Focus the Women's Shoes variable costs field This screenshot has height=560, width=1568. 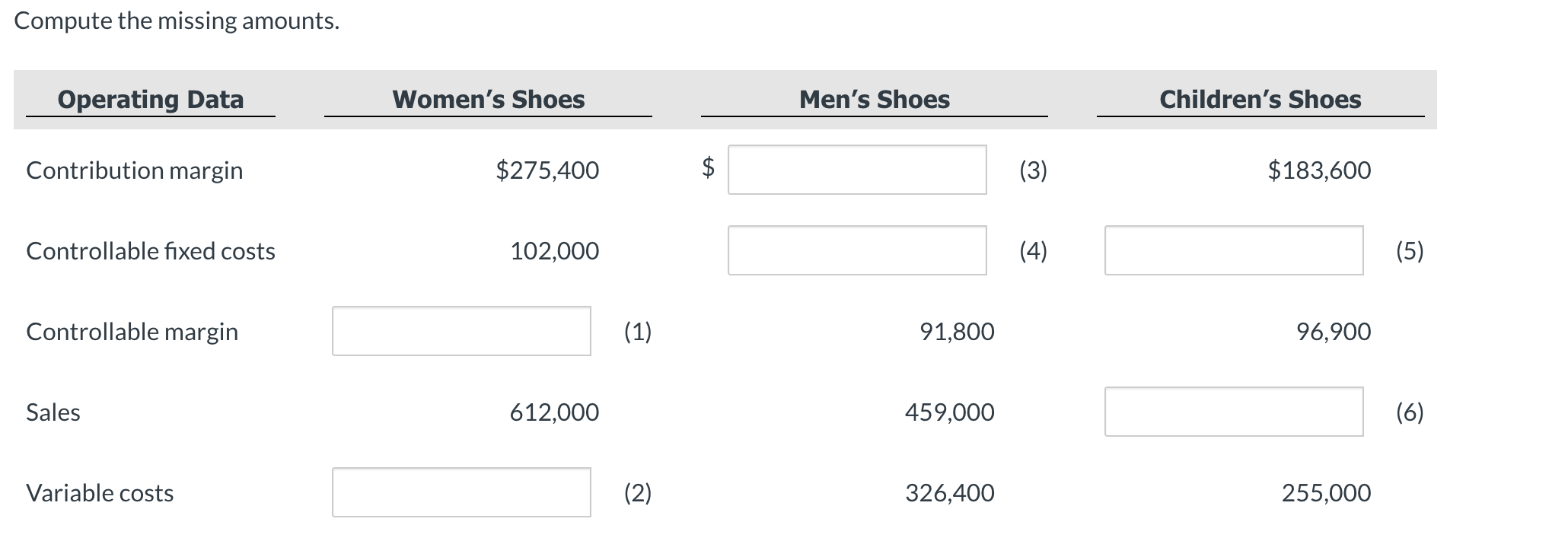pyautogui.click(x=461, y=492)
